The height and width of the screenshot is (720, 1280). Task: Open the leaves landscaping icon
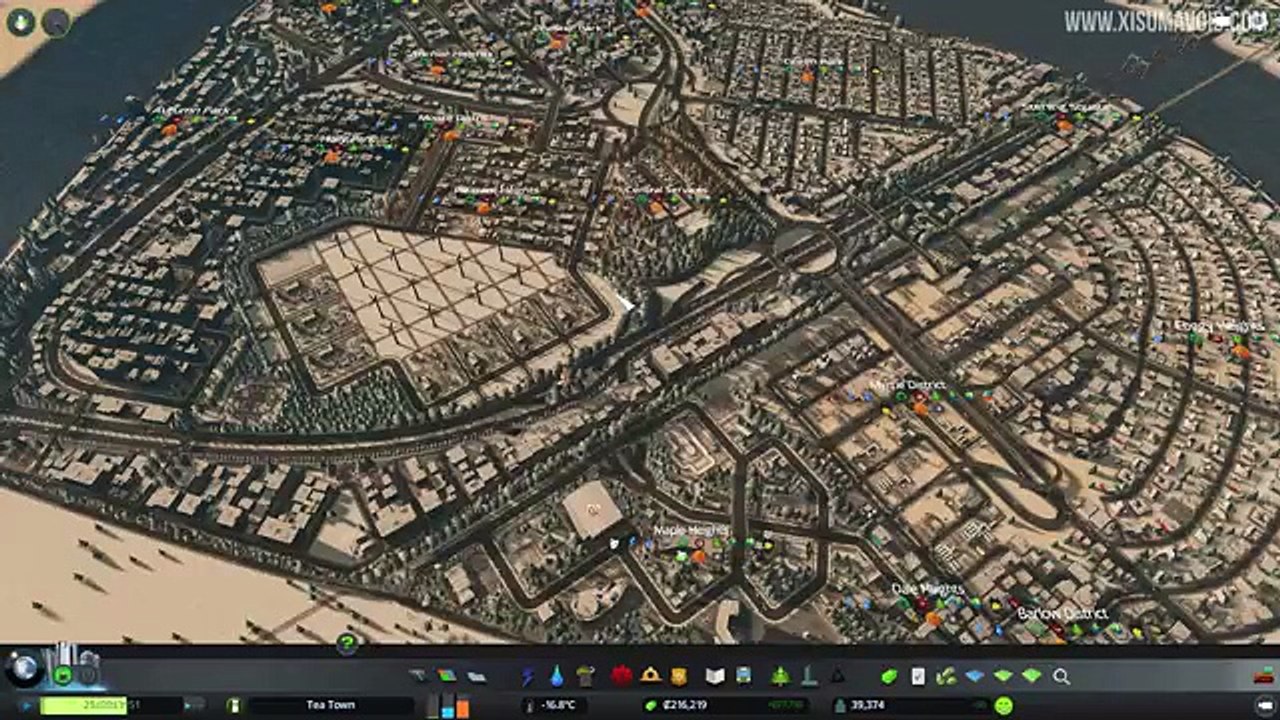[946, 677]
